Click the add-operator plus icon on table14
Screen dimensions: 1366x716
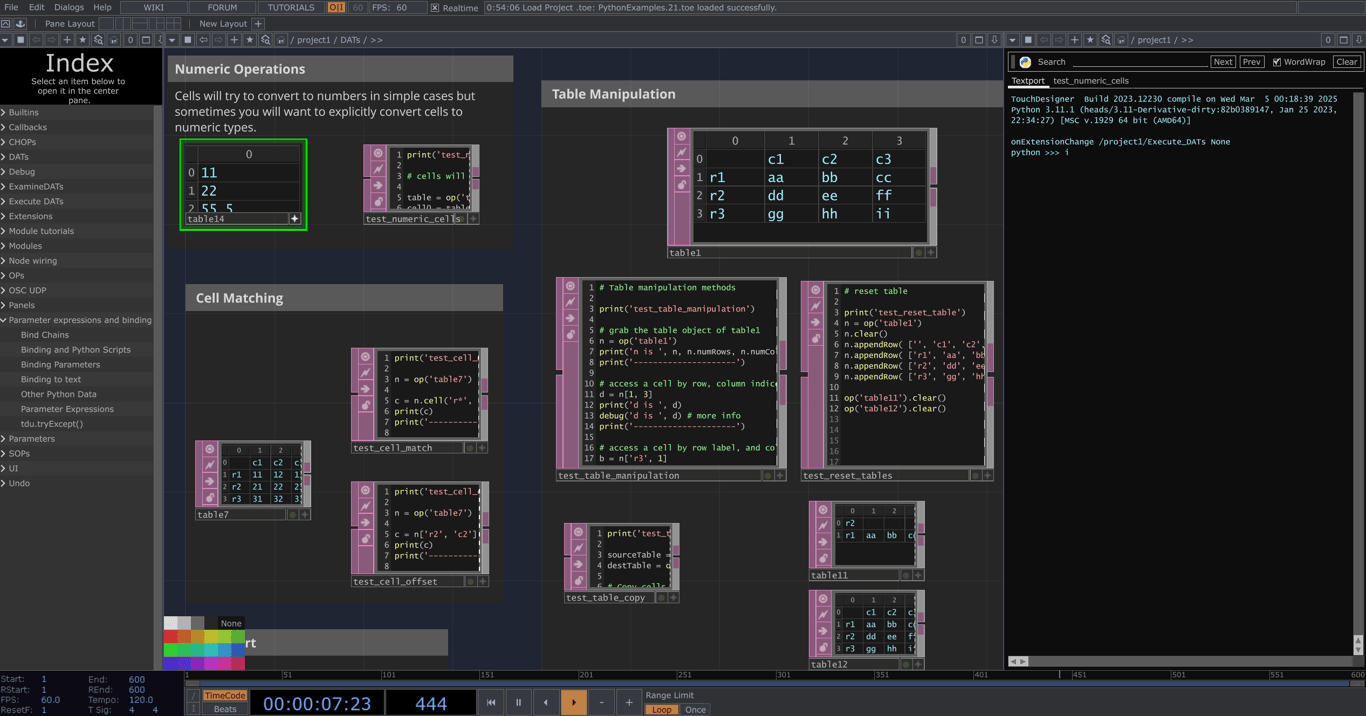click(x=294, y=218)
